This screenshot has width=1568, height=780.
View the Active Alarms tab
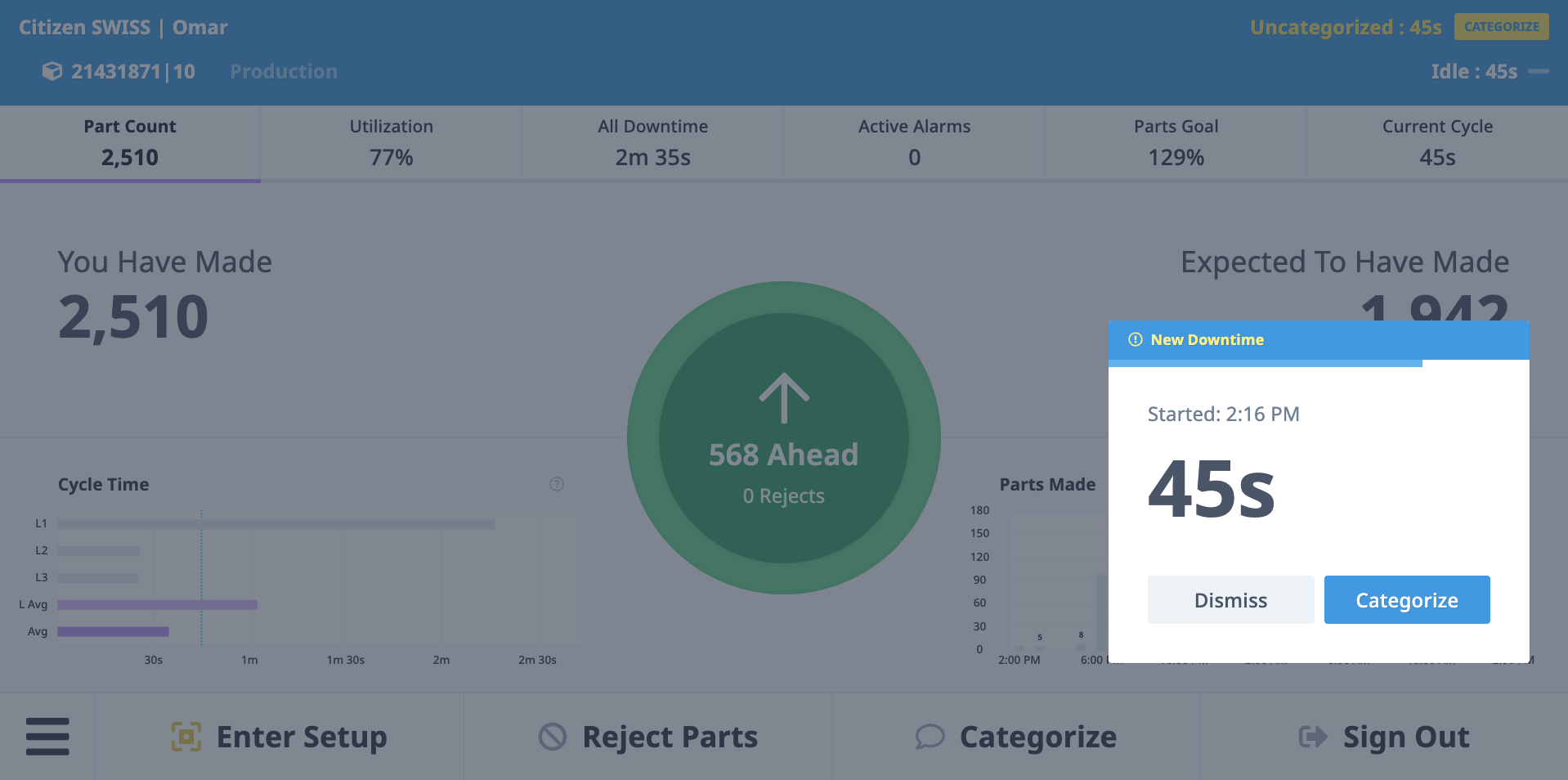point(913,142)
